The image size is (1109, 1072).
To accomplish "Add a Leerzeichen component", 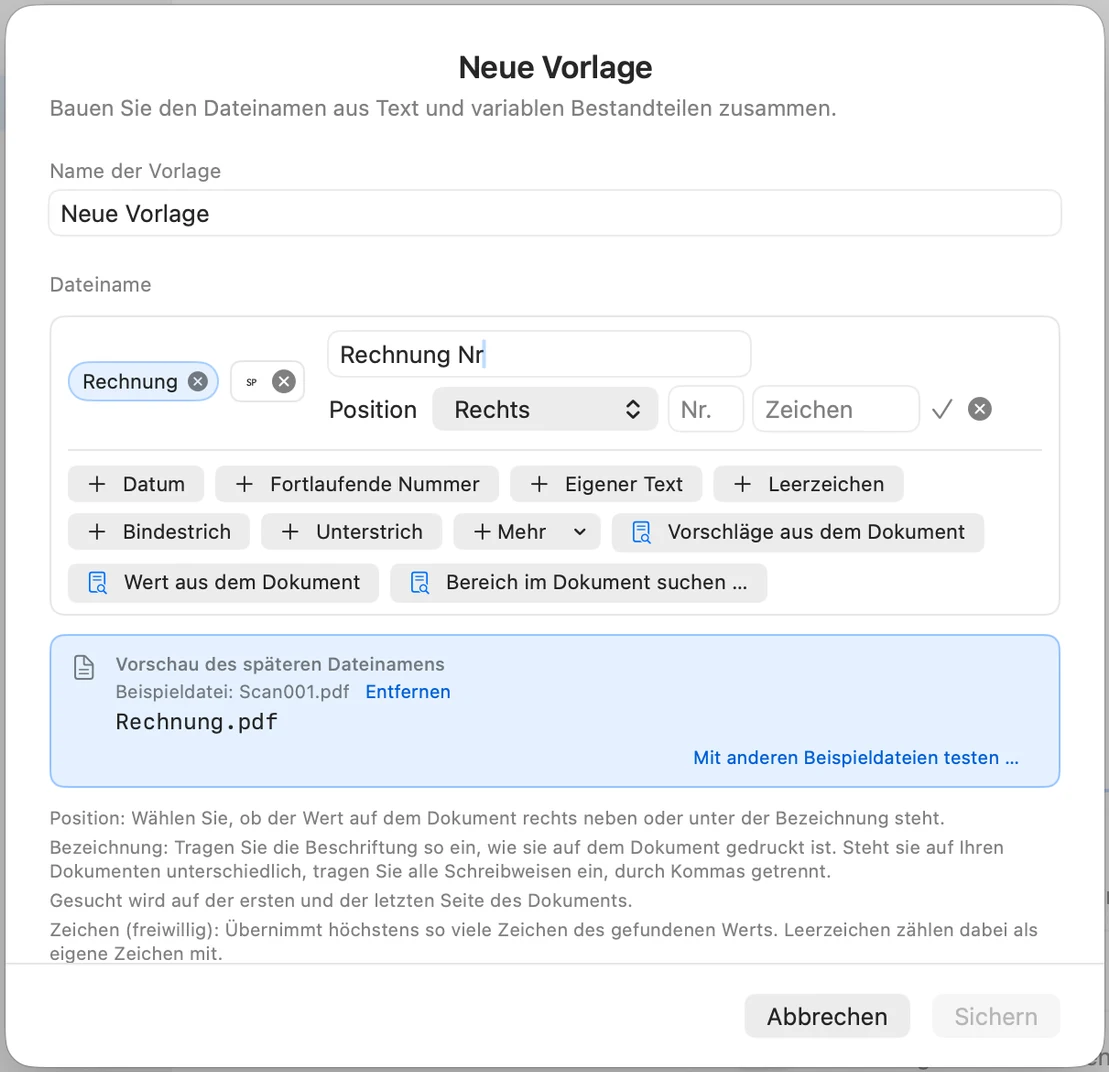I will pyautogui.click(x=808, y=484).
